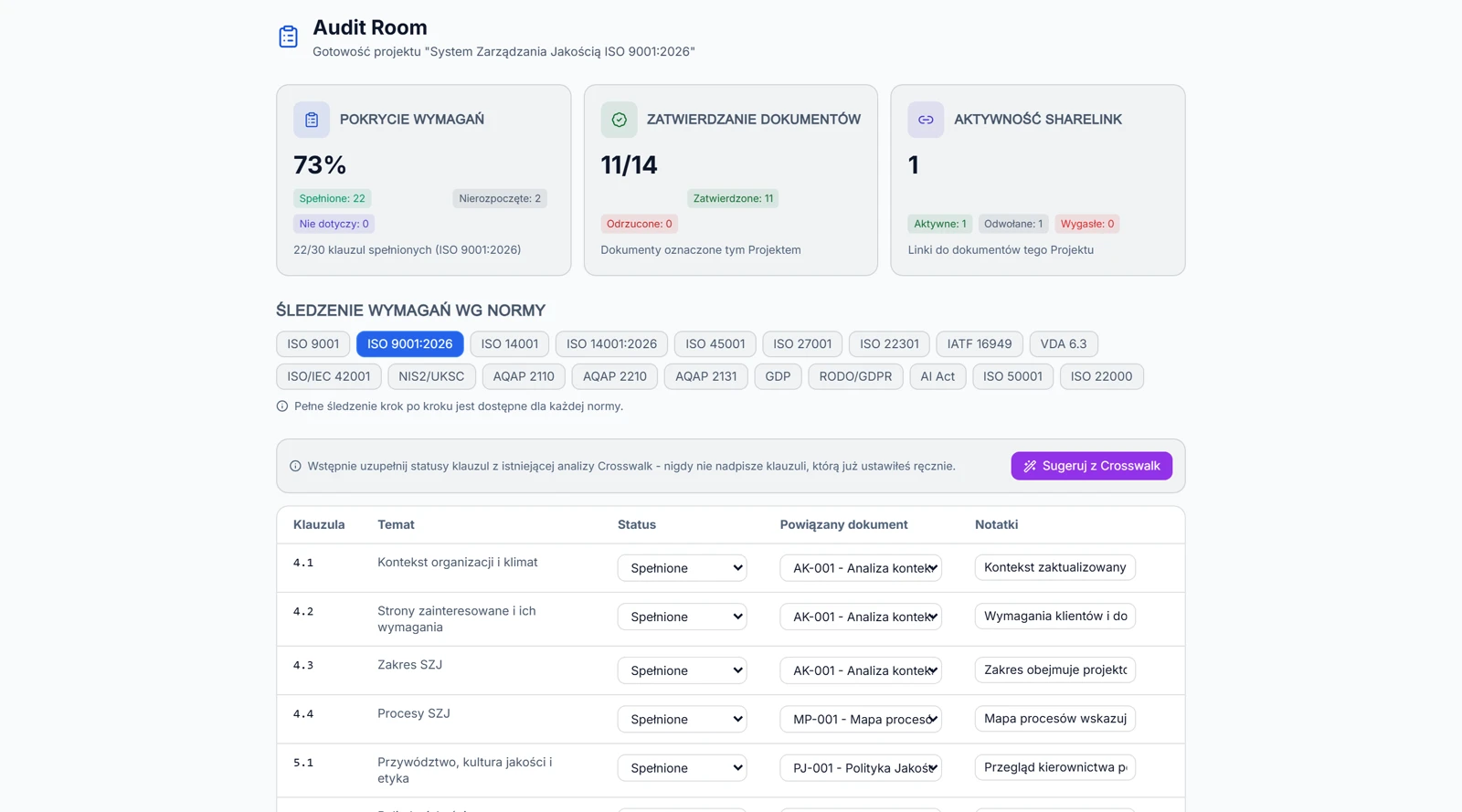Click info icon in the Crosswalk banner
The height and width of the screenshot is (812, 1462).
click(295, 466)
